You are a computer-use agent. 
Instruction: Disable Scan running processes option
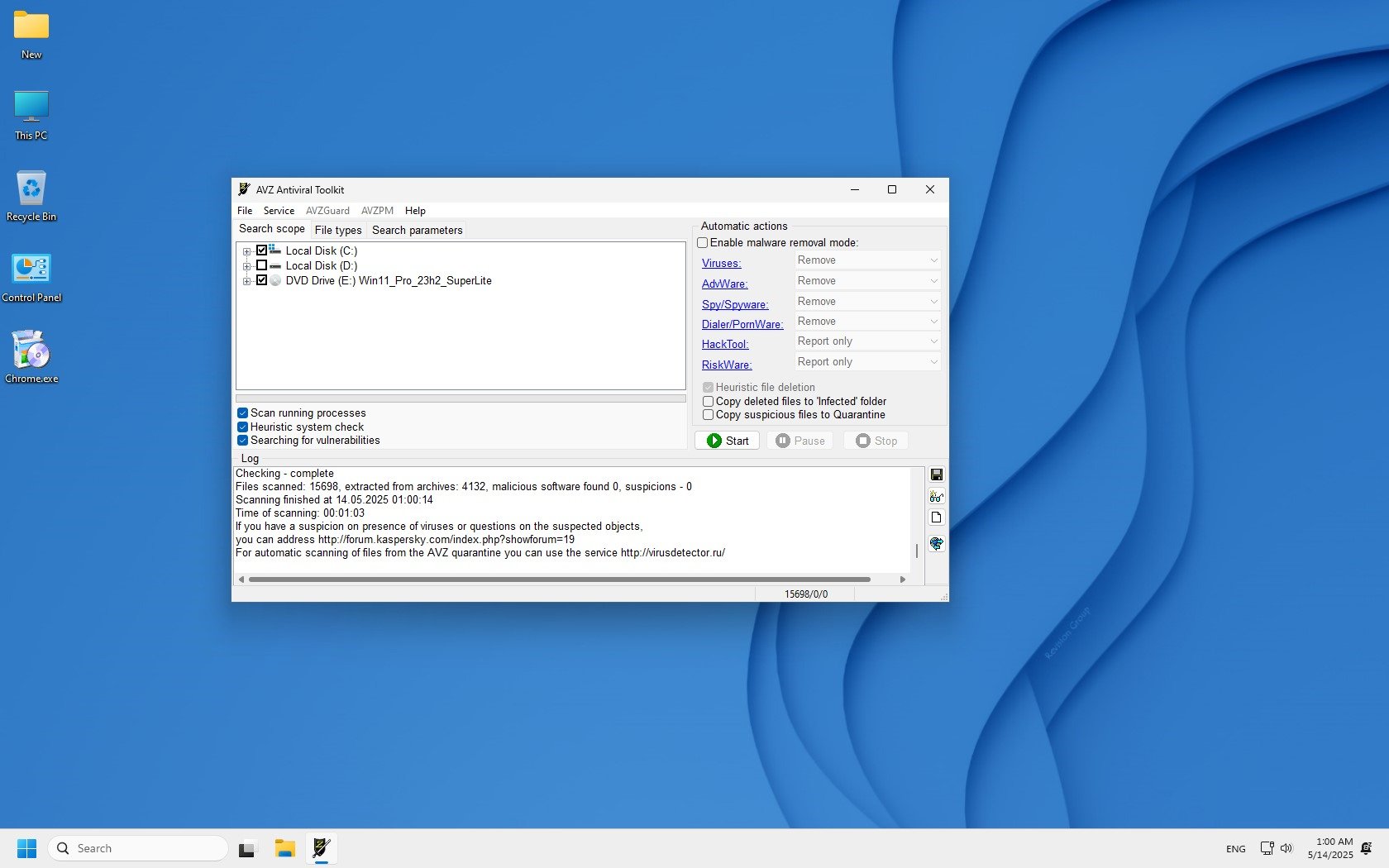point(243,413)
